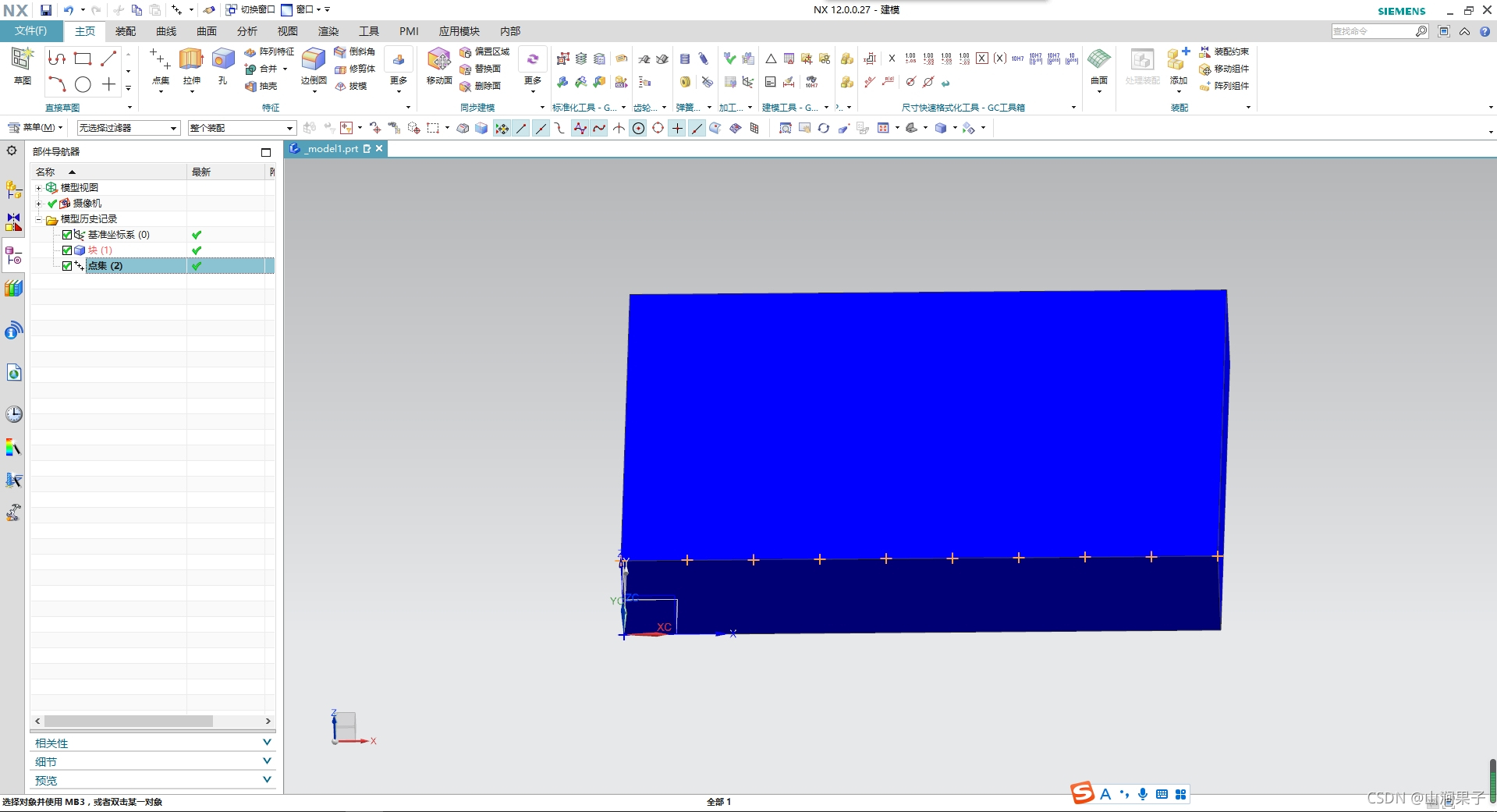Click the 替换面 button
The height and width of the screenshot is (812, 1497).
click(x=481, y=69)
